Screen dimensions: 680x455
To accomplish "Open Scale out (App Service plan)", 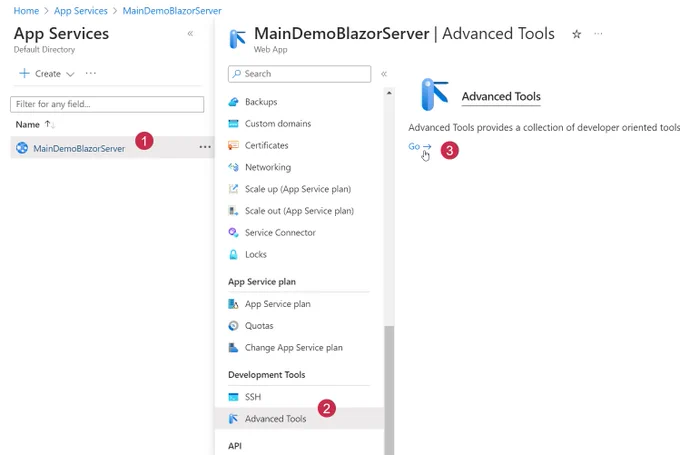I will click(x=299, y=211).
